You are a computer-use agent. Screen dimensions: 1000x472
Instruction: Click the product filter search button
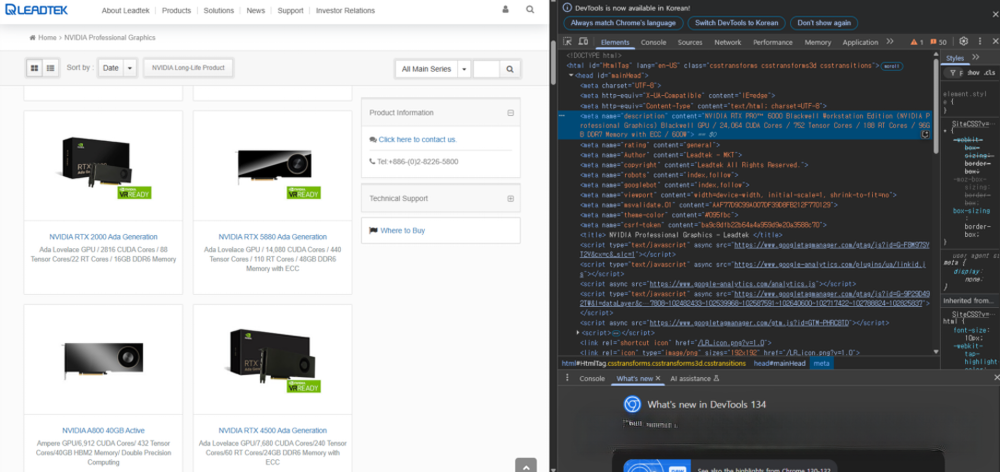point(510,69)
